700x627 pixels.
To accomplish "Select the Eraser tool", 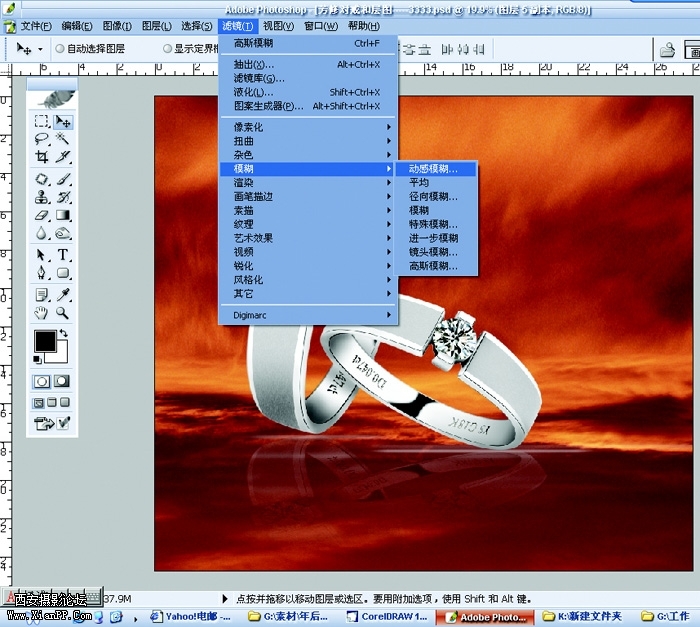I will pos(42,215).
